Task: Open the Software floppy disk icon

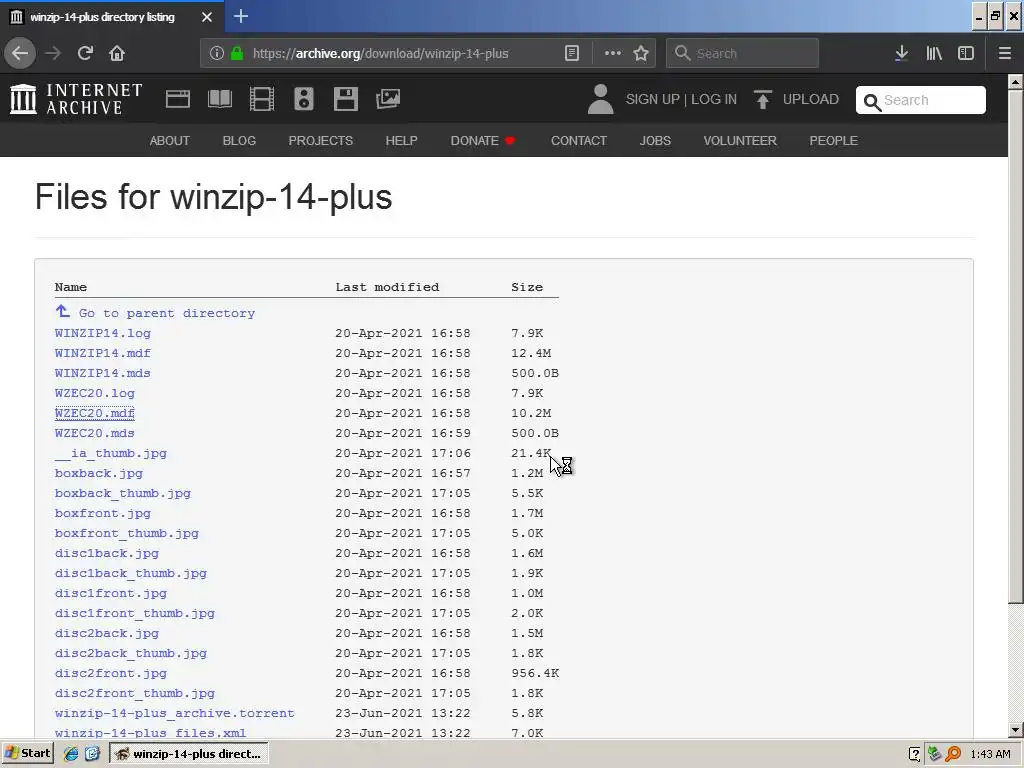Action: [345, 99]
